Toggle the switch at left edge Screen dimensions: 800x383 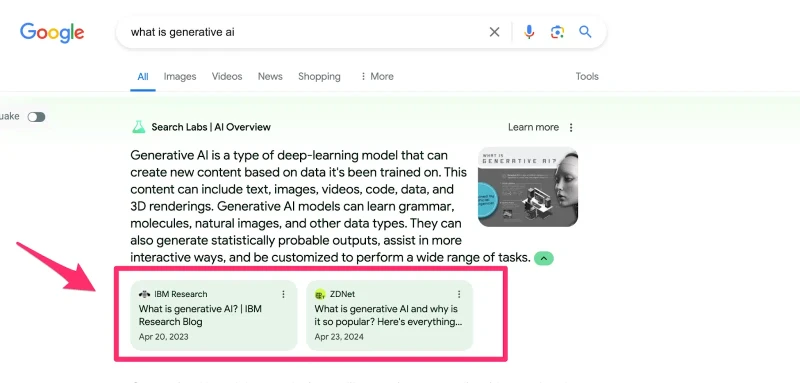pos(36,117)
